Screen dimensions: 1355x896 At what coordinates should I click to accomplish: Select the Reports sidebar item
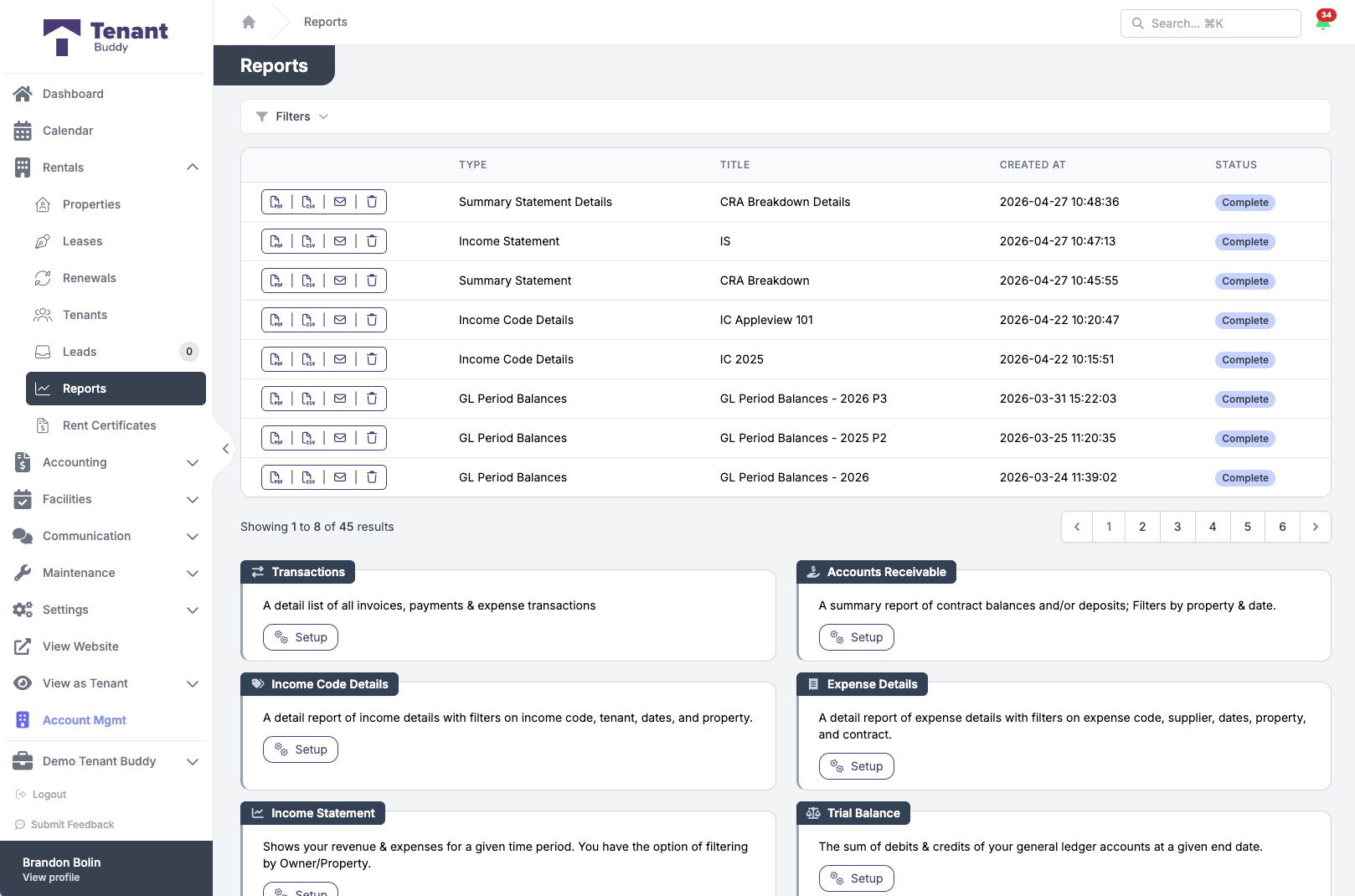pyautogui.click(x=116, y=389)
